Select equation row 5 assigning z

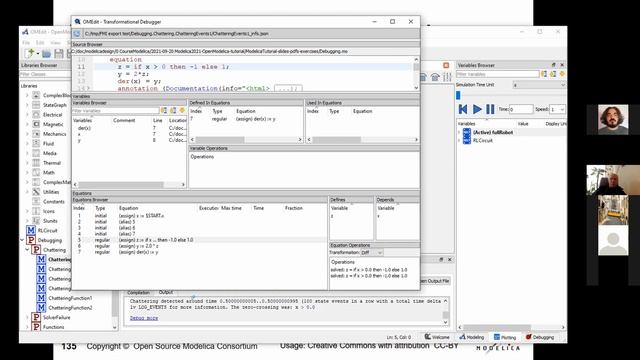point(200,240)
